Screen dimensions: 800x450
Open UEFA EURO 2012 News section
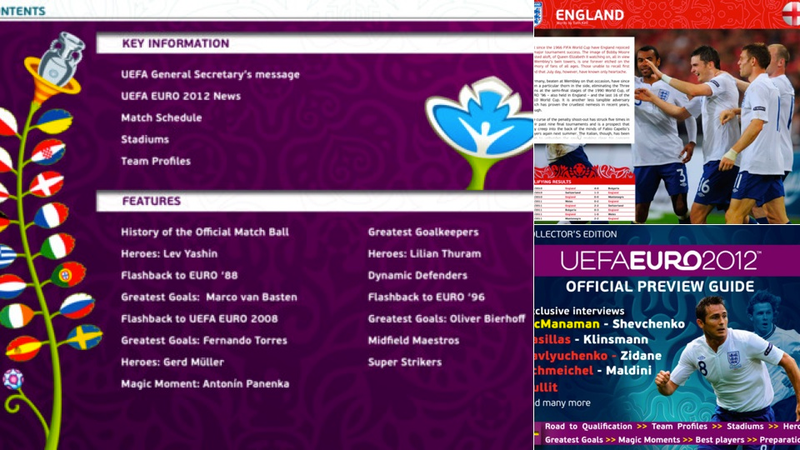(181, 96)
